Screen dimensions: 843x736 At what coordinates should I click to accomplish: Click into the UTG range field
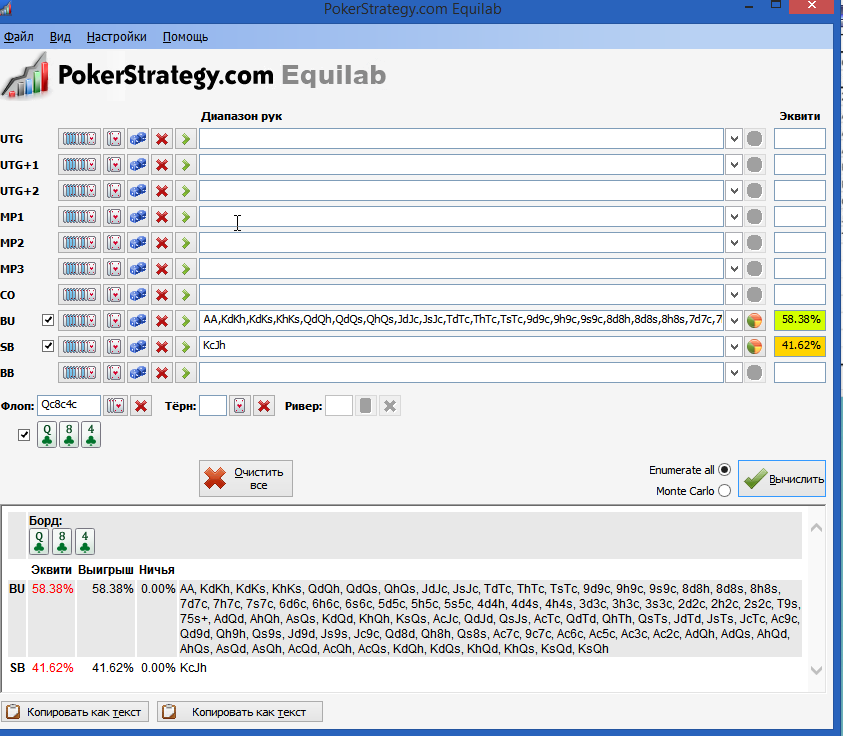pyautogui.click(x=461, y=139)
